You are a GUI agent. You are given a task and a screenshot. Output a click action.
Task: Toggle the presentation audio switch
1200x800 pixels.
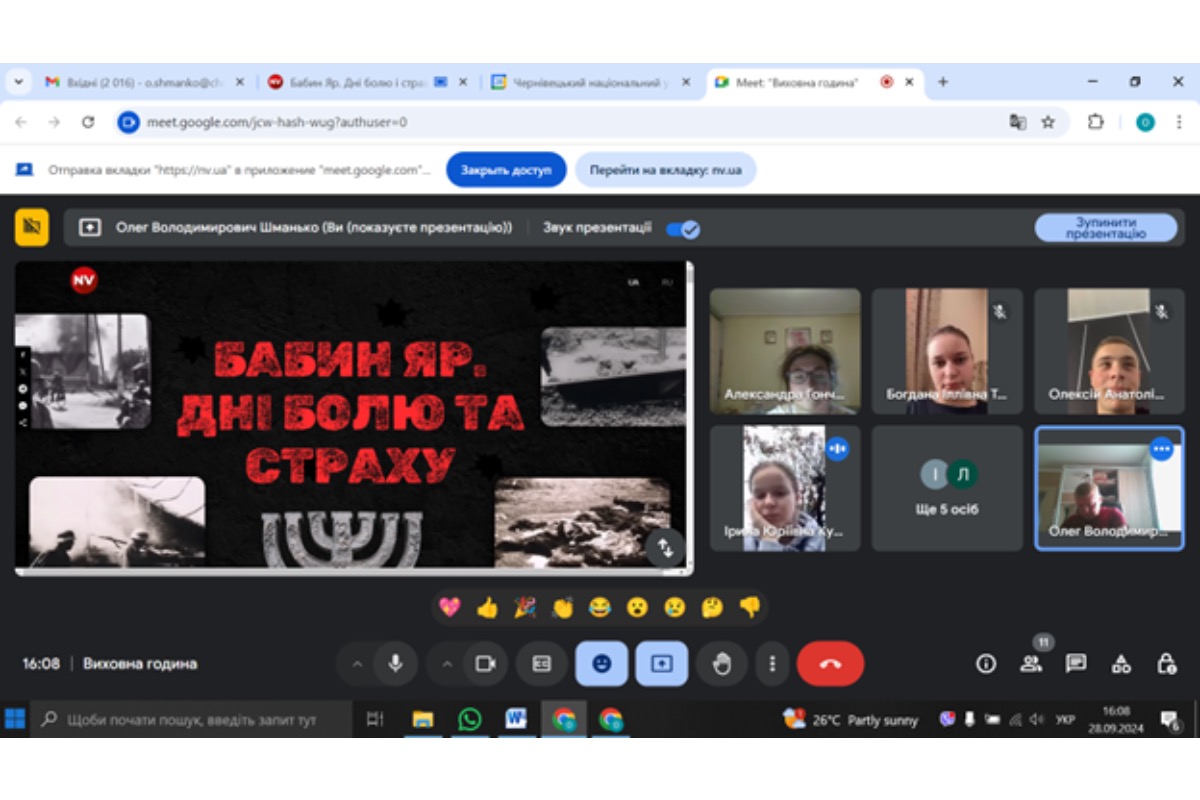(683, 228)
